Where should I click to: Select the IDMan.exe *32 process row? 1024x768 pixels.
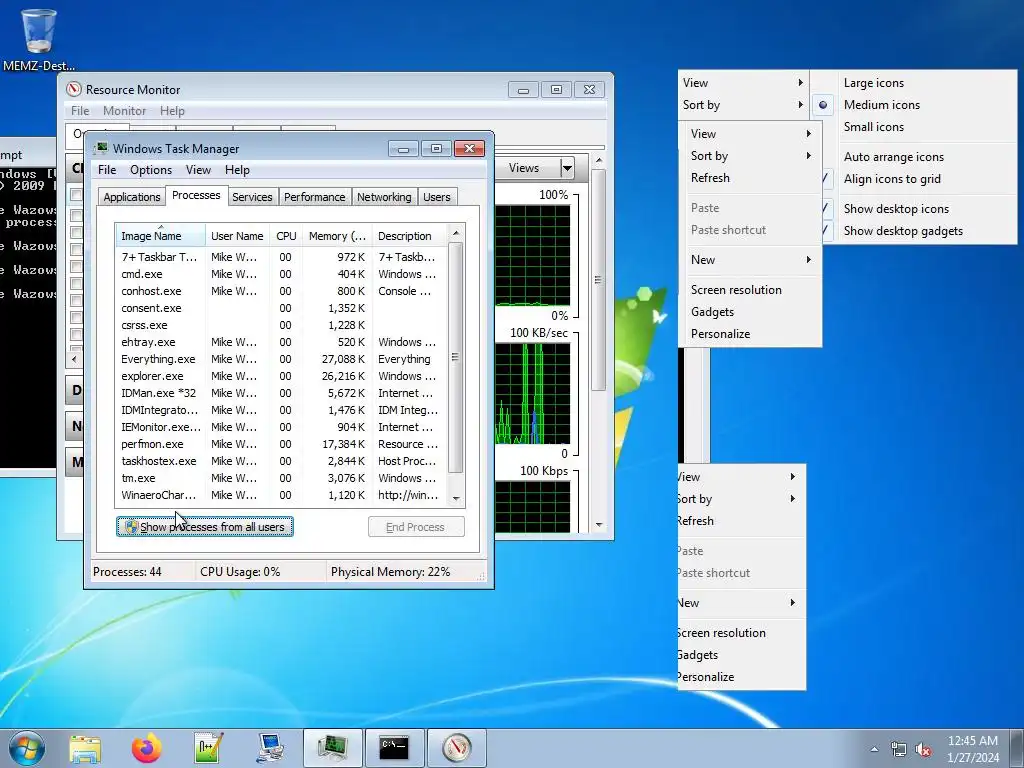point(281,393)
